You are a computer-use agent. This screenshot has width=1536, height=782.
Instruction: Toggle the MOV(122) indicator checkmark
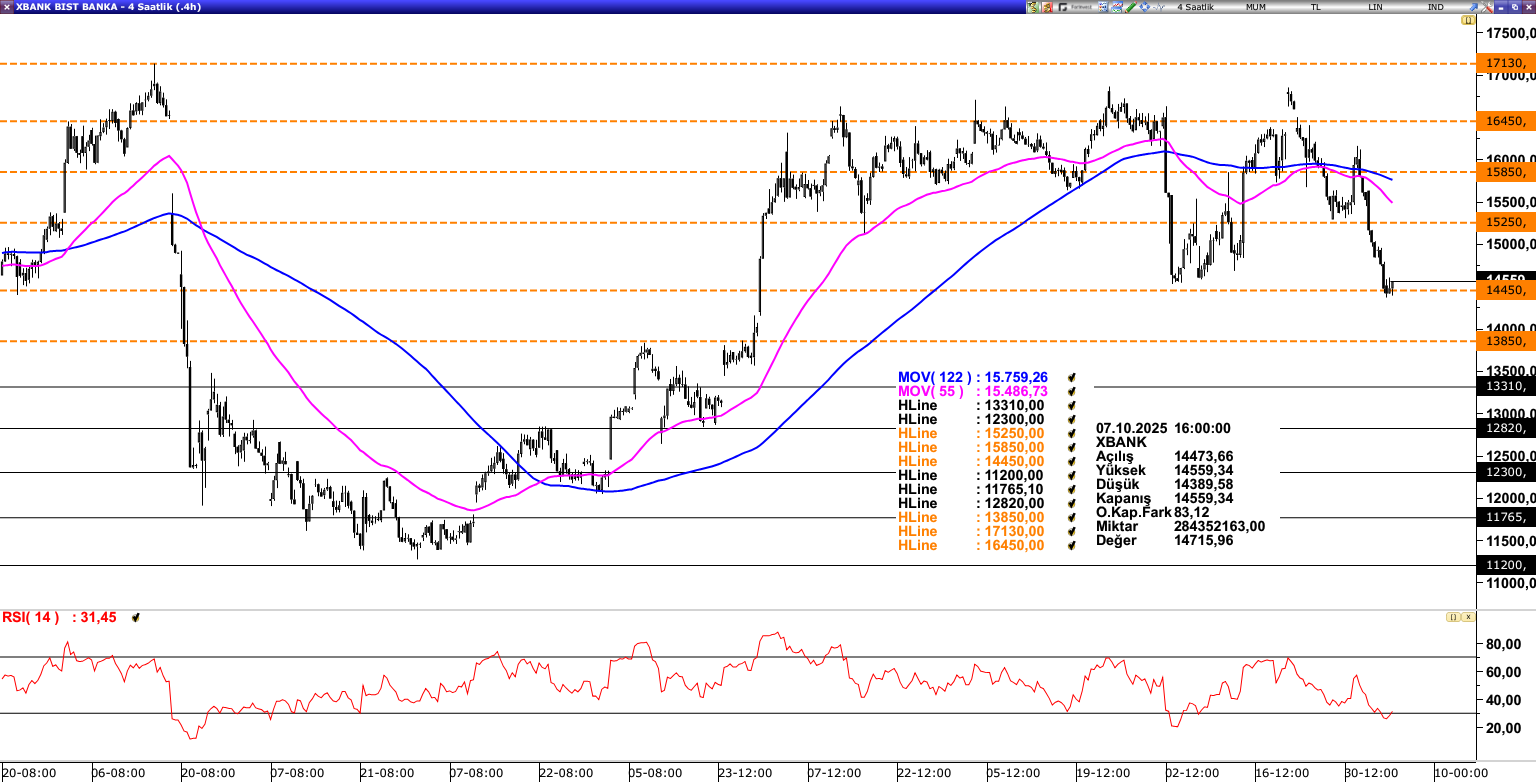(x=1072, y=378)
